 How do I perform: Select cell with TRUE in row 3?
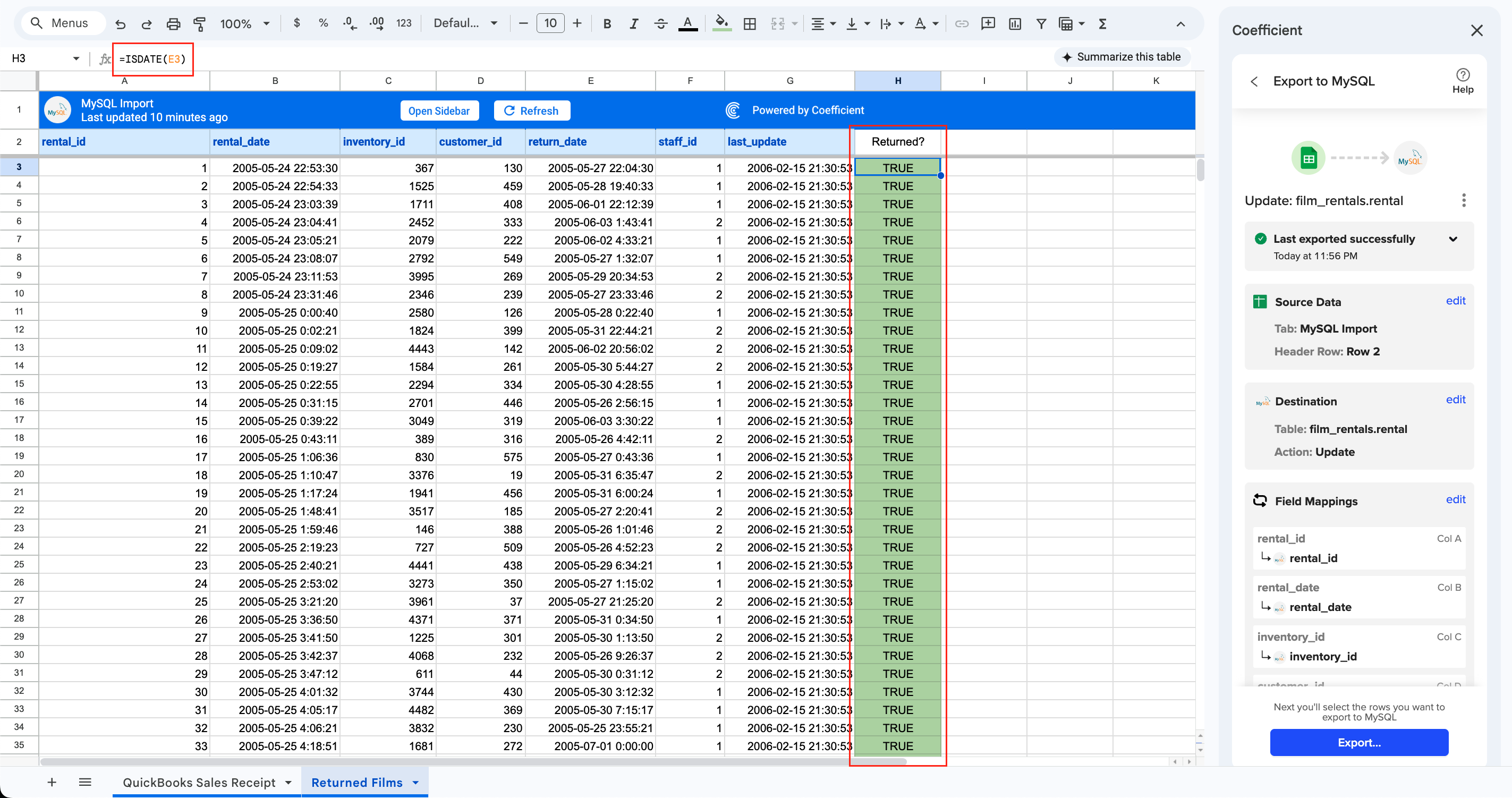pos(897,167)
